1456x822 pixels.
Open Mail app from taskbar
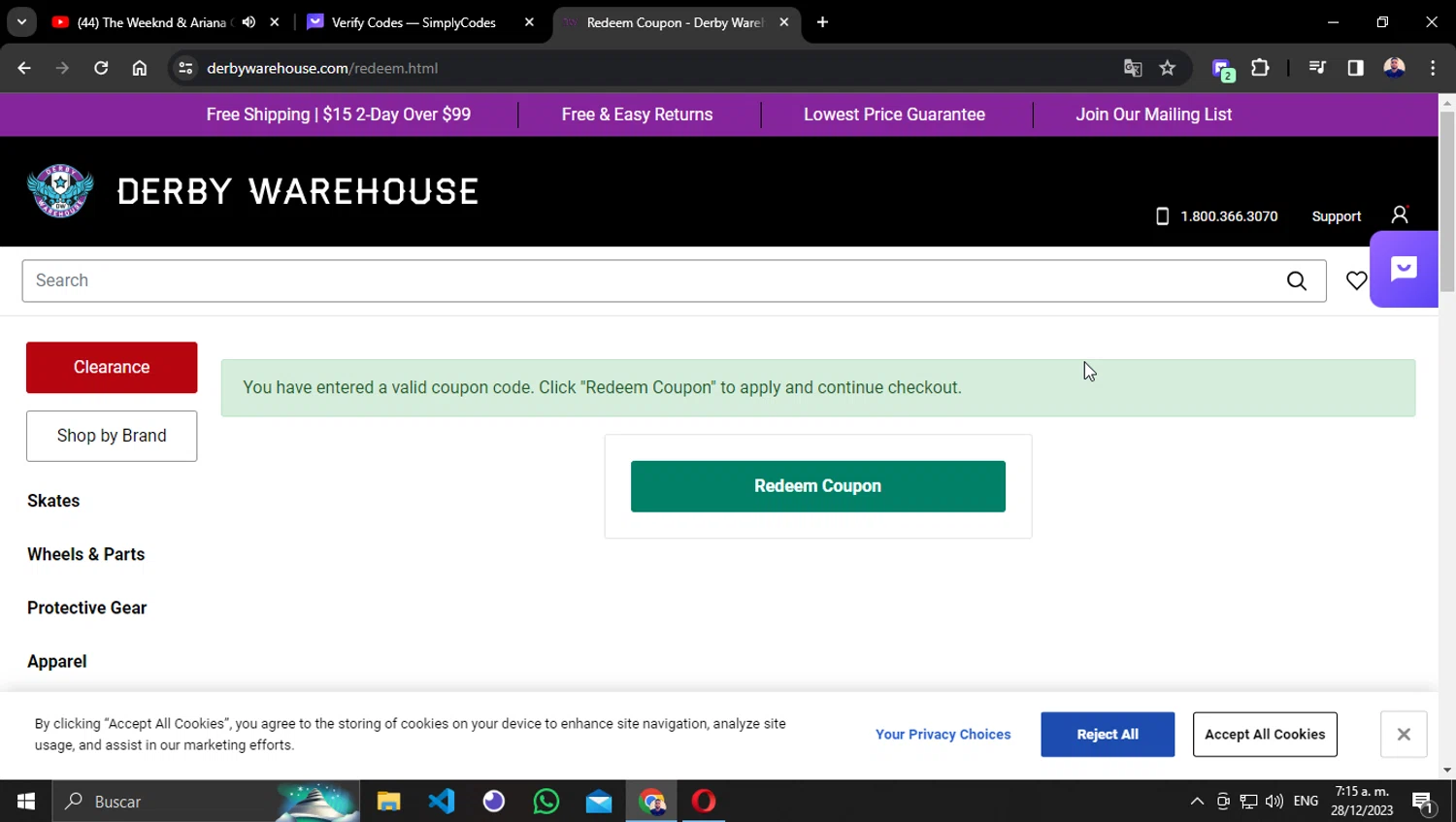(x=599, y=802)
